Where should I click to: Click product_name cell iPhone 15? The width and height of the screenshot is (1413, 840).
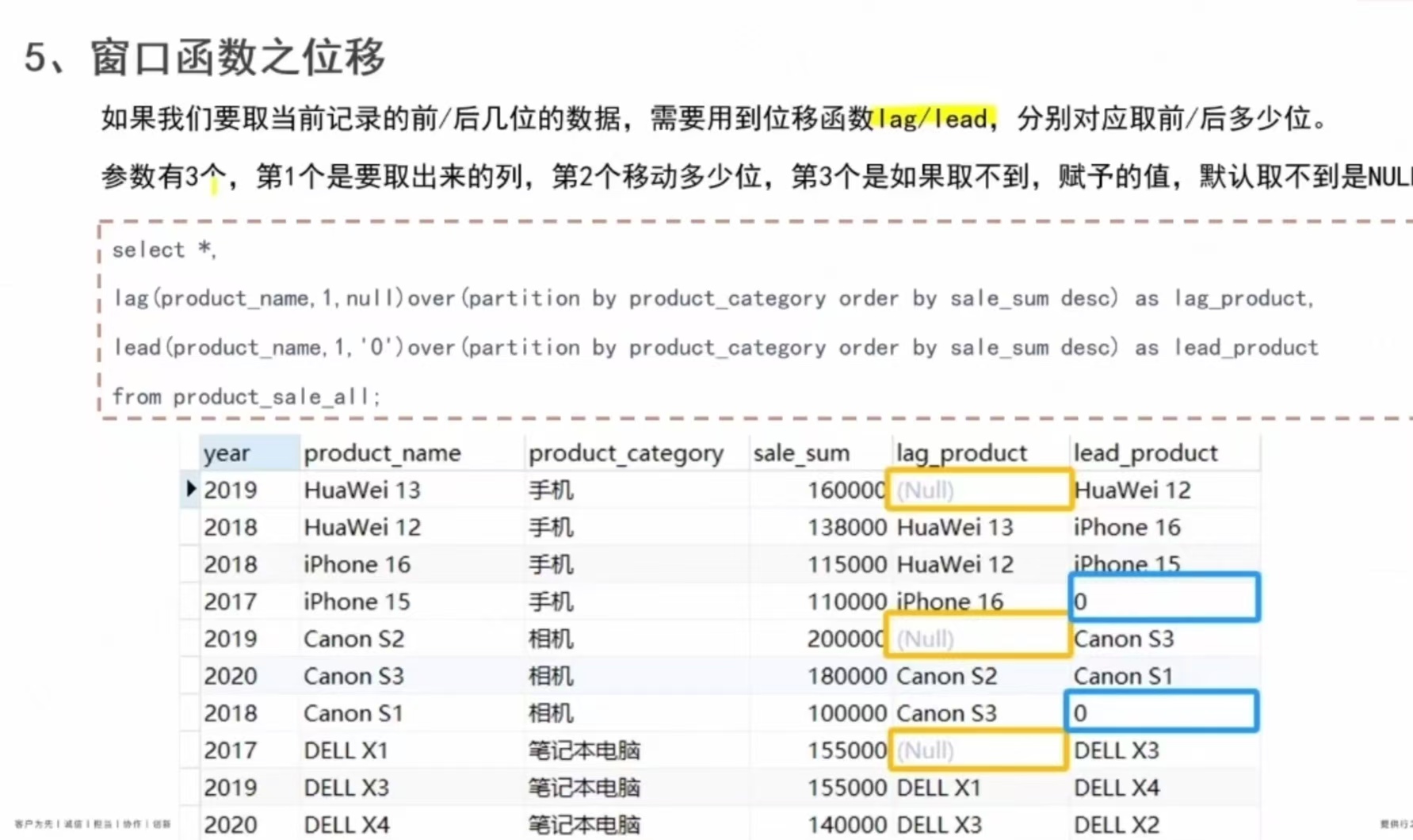[357, 601]
